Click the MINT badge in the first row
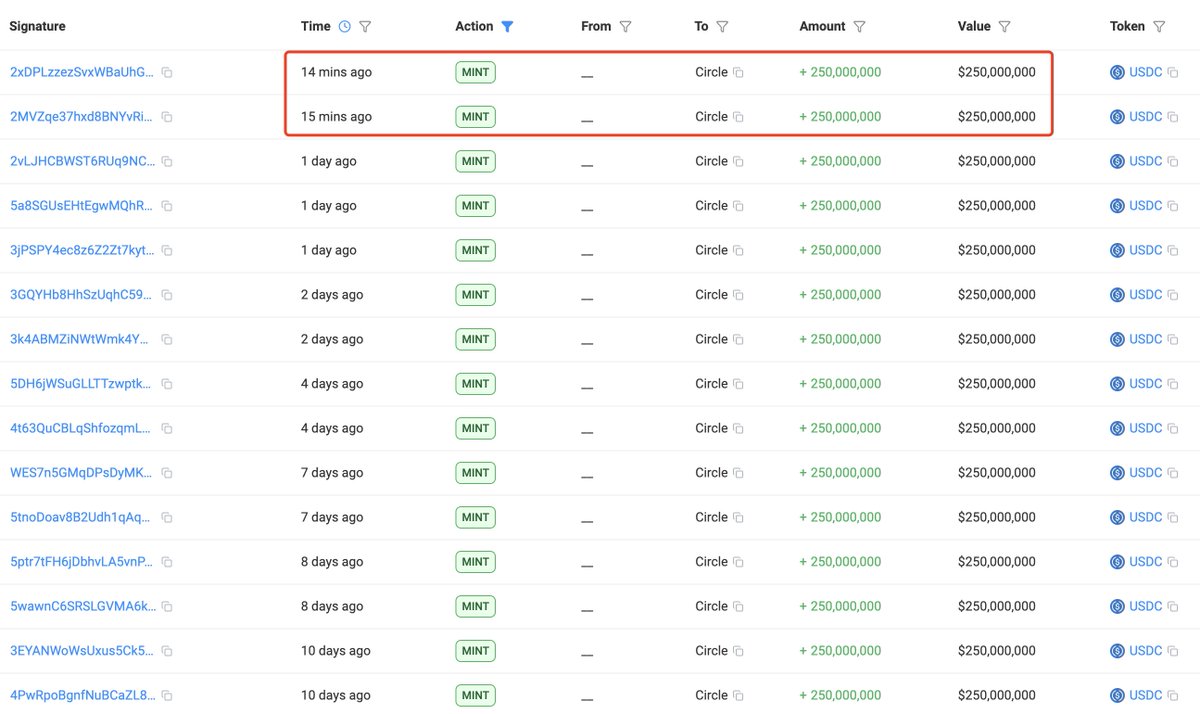Screen dimensions: 1200x714 475,72
